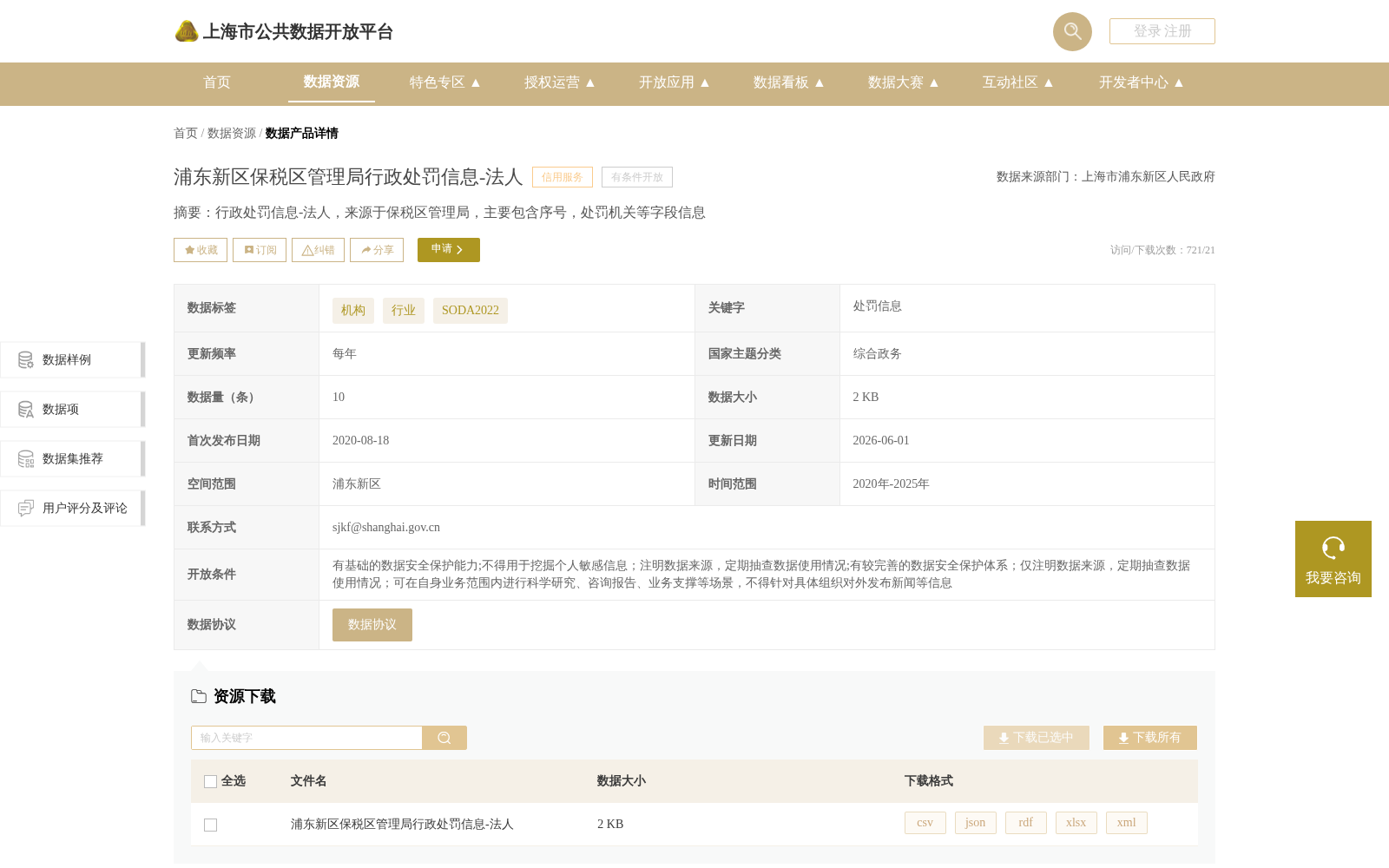This screenshot has width=1389, height=868.
Task: Go to 首页 in navigation bar
Action: [217, 82]
